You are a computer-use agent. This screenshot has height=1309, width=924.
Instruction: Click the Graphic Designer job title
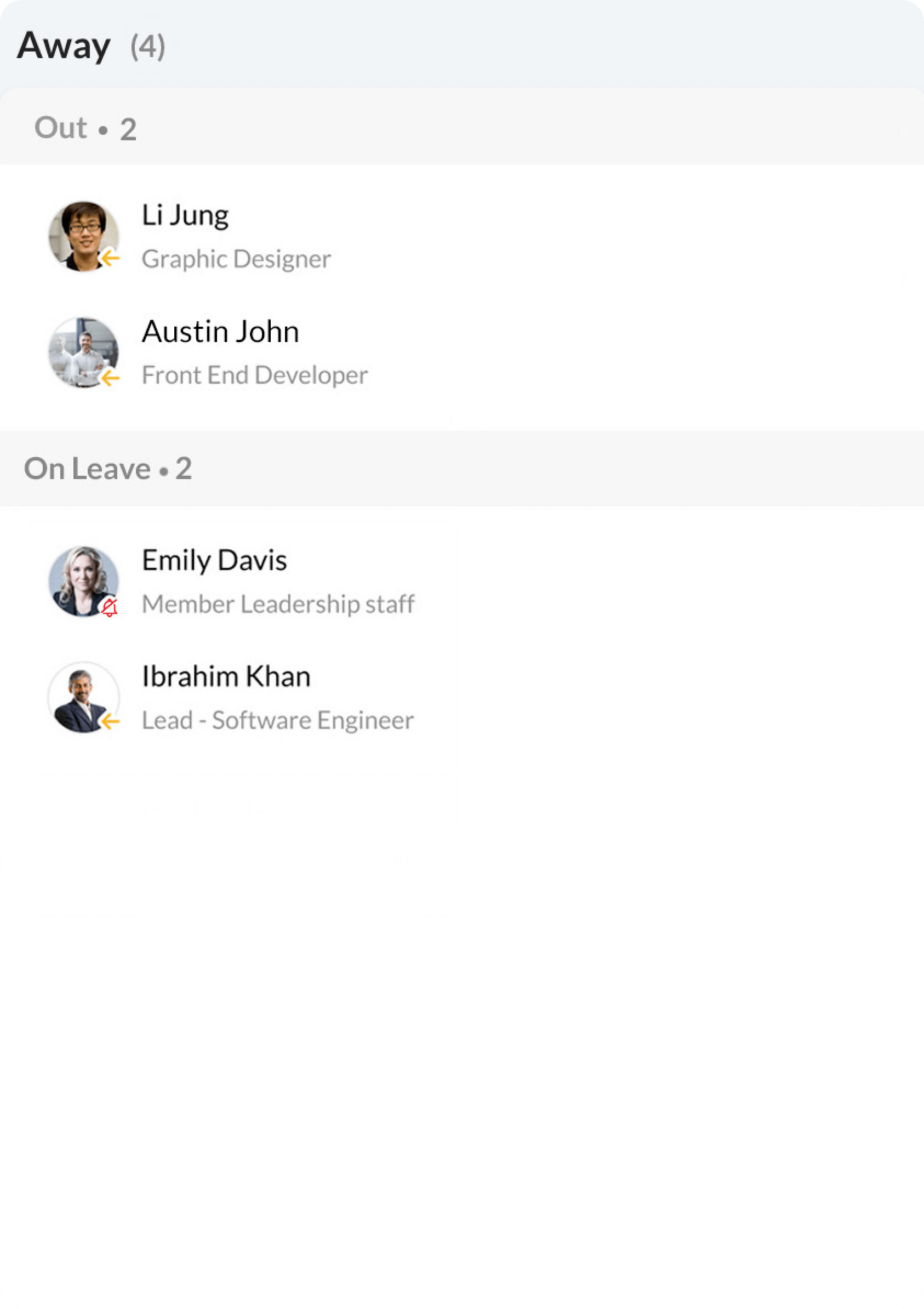point(236,259)
